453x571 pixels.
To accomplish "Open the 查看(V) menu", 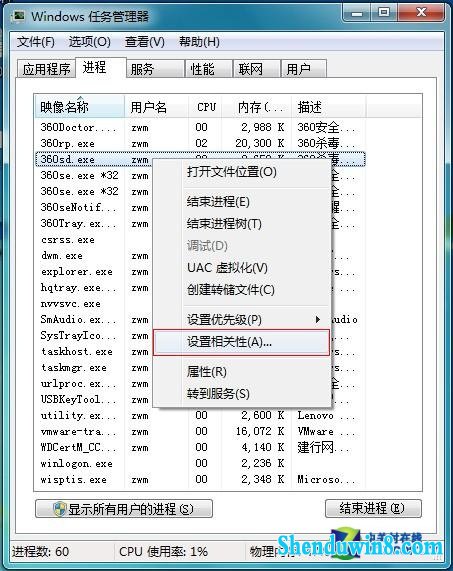I will [145, 42].
